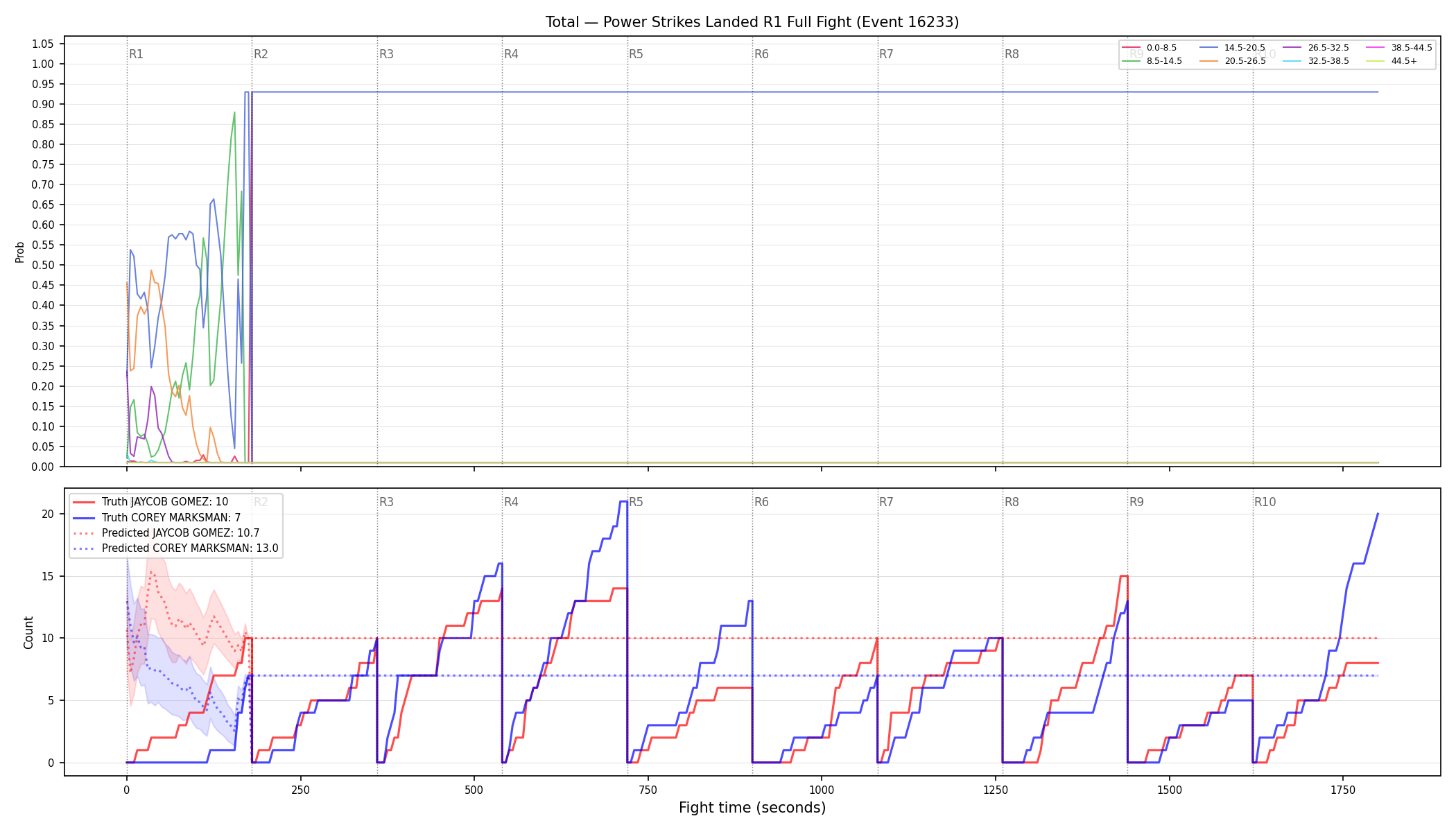The width and height of the screenshot is (1456, 832).
Task: Select the '44.5+' legend entry
Action: tap(1392, 61)
